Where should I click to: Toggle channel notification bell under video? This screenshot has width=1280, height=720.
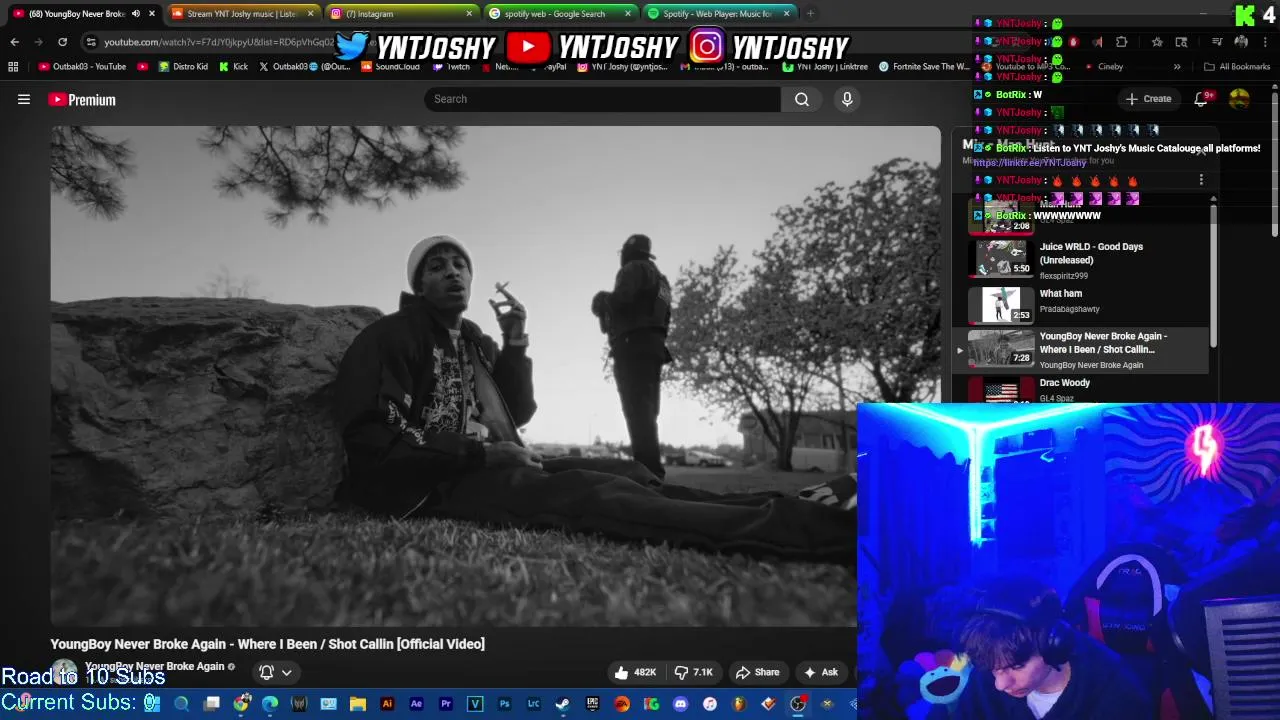266,672
